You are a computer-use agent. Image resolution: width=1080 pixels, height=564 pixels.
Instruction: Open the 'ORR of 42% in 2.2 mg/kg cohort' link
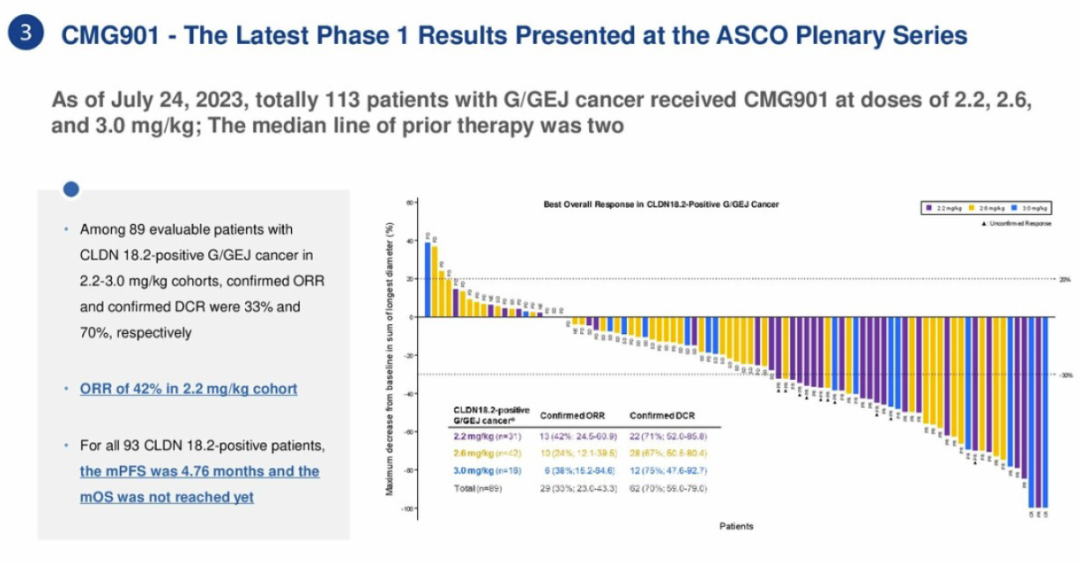coord(188,388)
